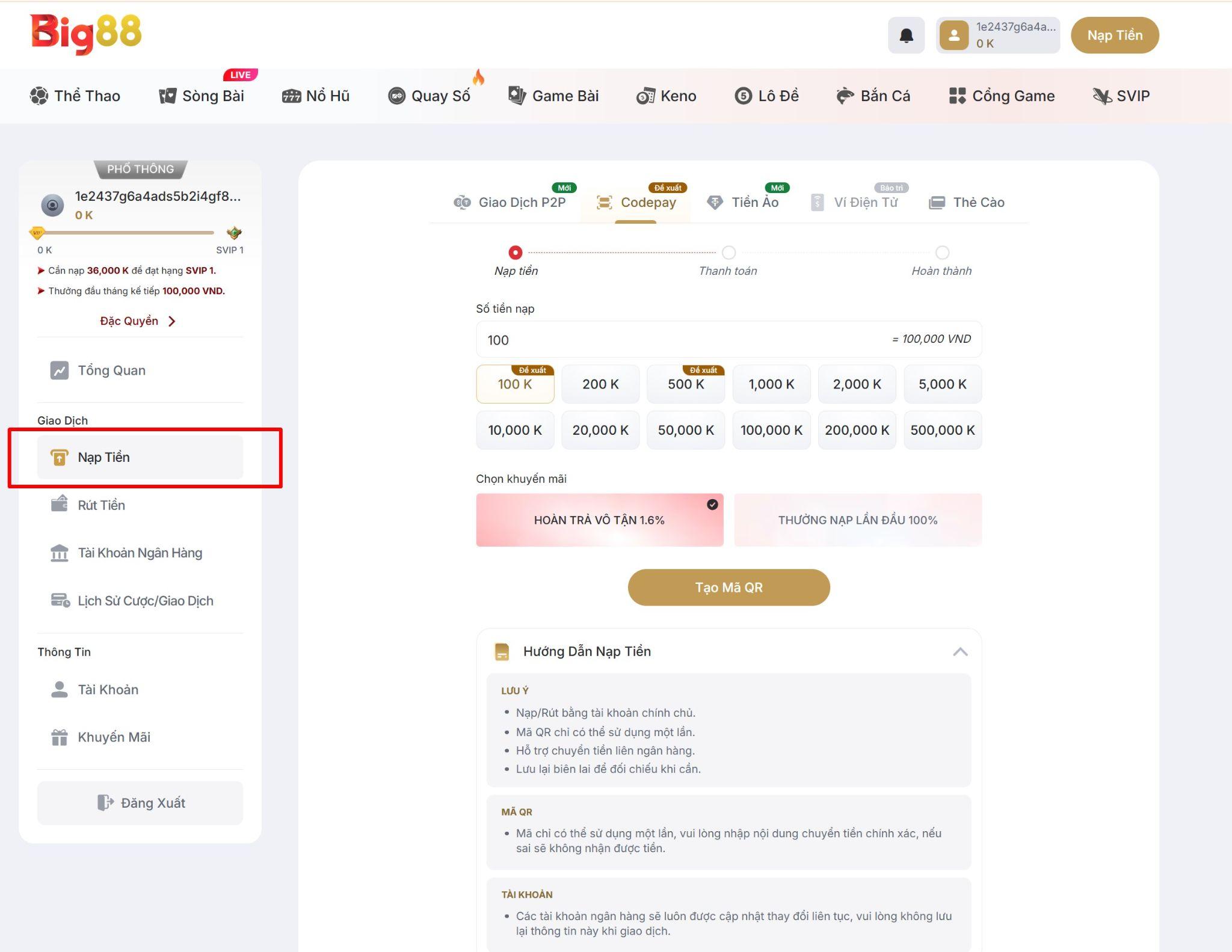Switch to the Thẻ Cào tab
This screenshot has width=1232, height=952.
point(967,203)
